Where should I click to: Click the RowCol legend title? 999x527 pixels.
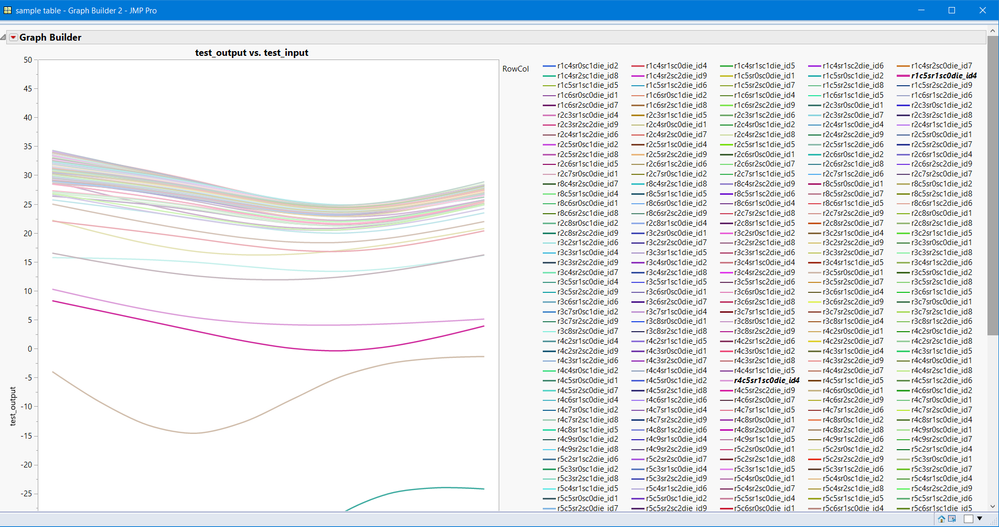(x=515, y=69)
